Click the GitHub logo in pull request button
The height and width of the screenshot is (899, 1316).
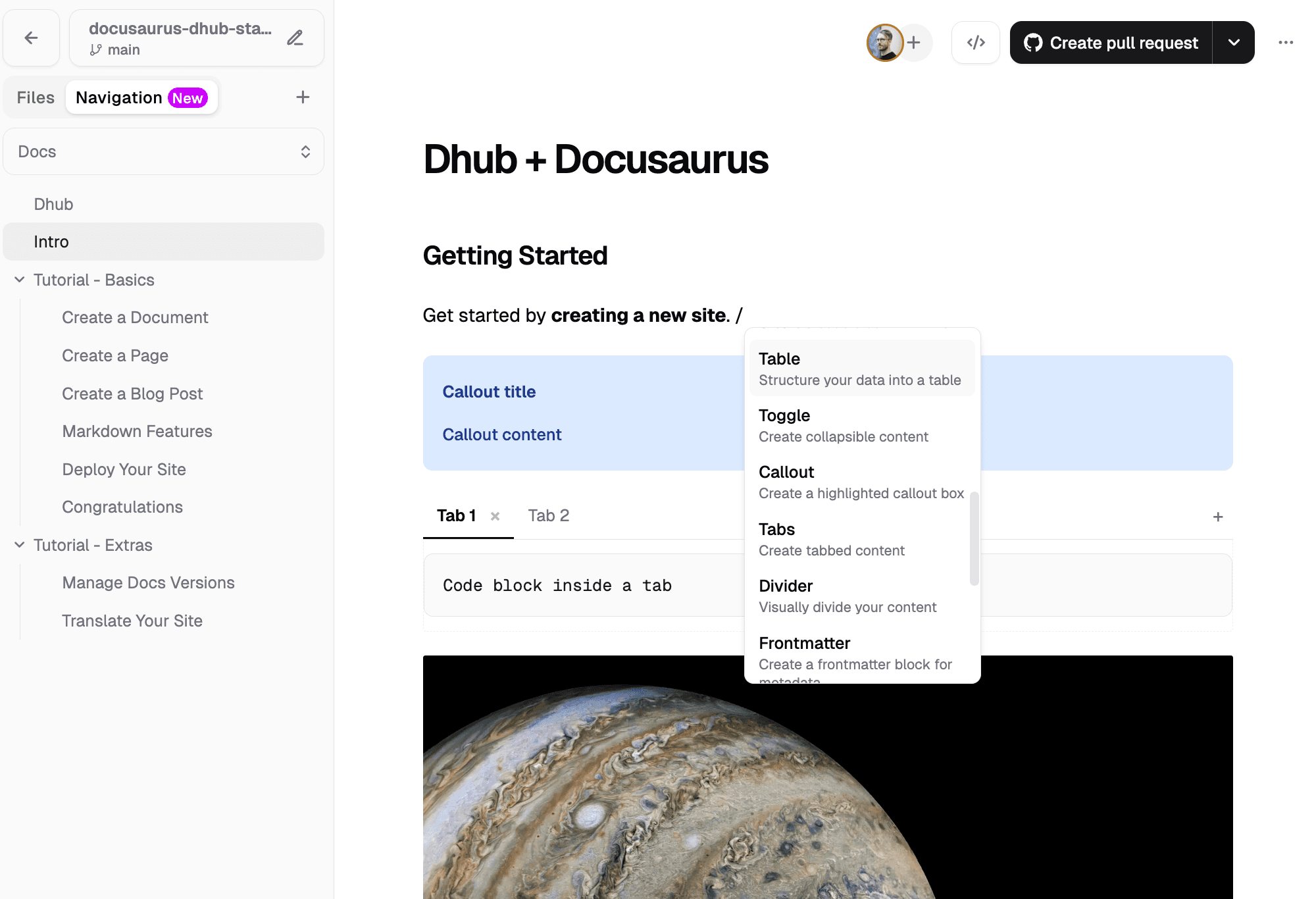(1033, 43)
